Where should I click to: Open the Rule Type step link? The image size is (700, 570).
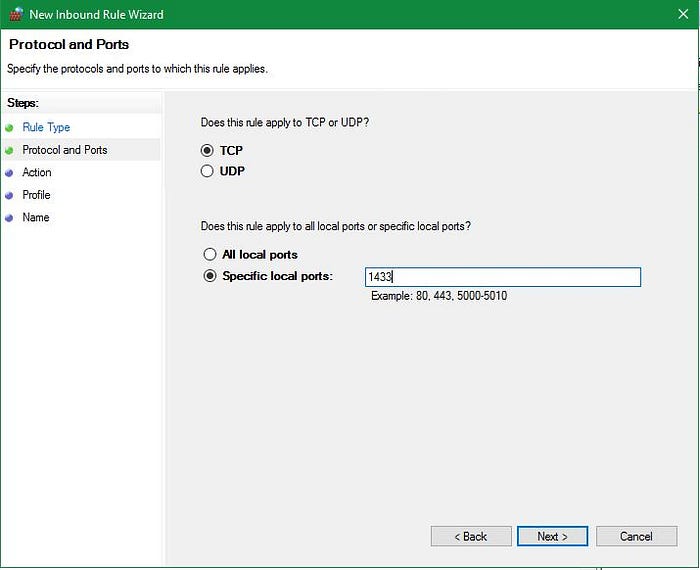(x=46, y=127)
